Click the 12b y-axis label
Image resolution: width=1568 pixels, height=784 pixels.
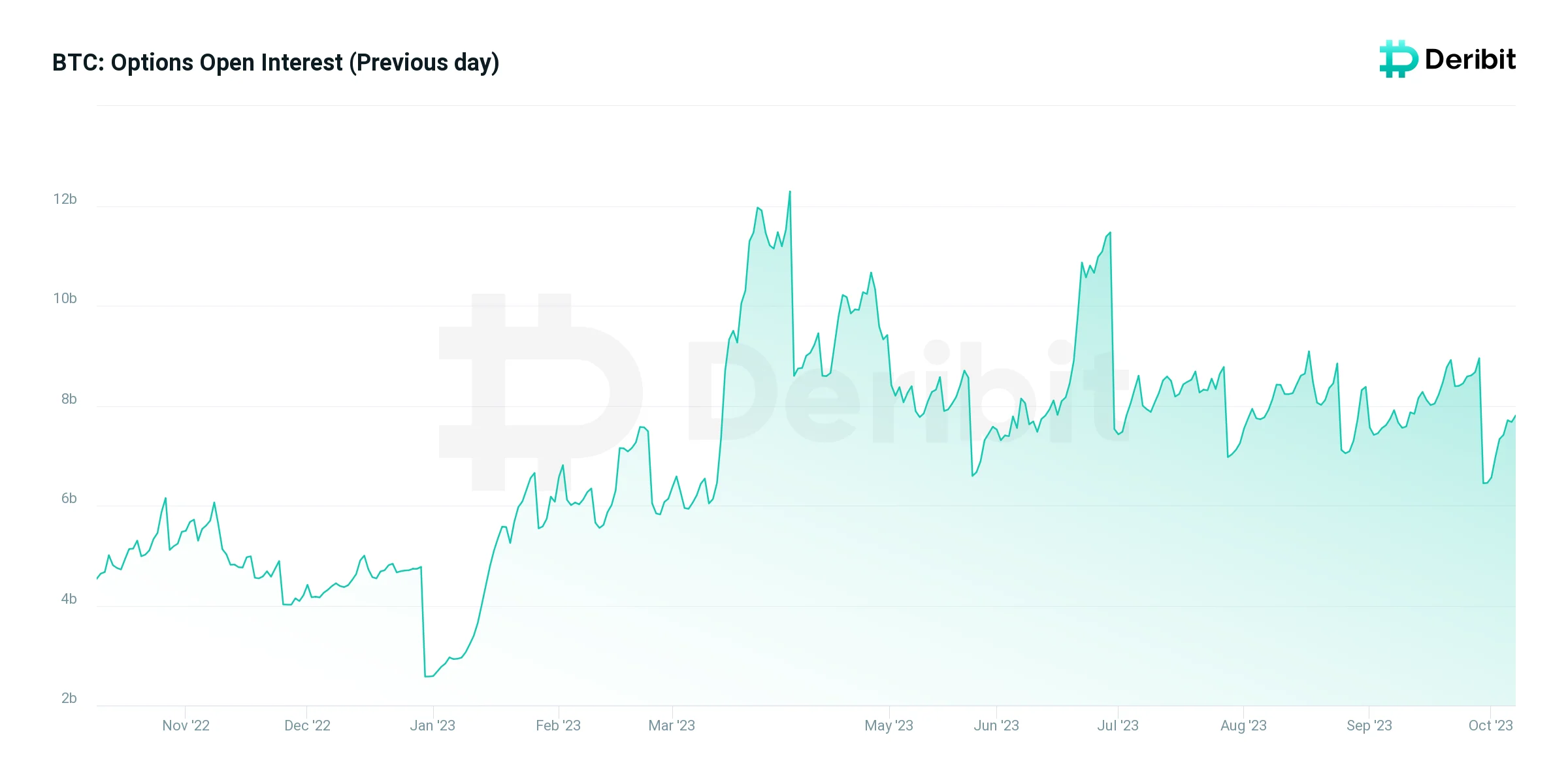(x=65, y=199)
